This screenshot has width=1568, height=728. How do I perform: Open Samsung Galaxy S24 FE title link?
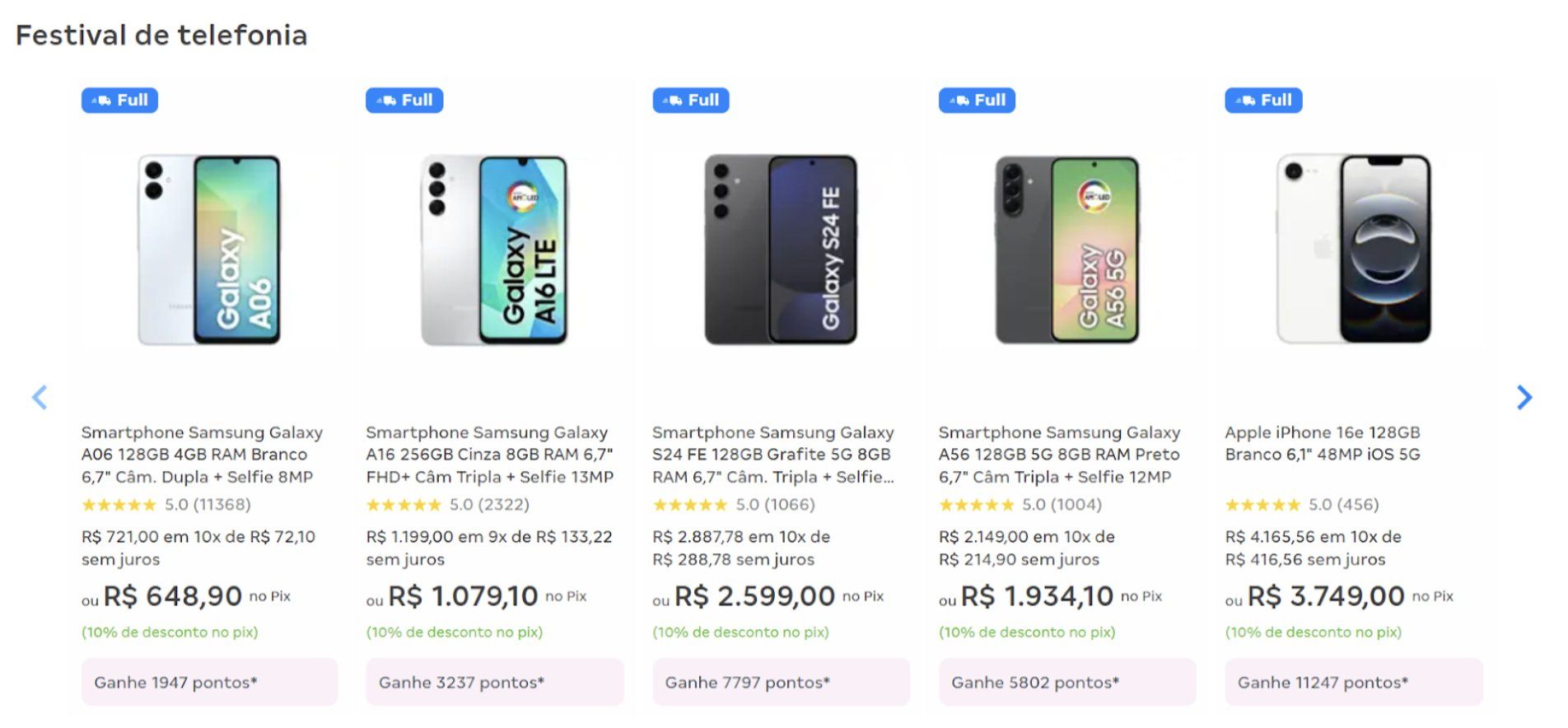click(772, 455)
